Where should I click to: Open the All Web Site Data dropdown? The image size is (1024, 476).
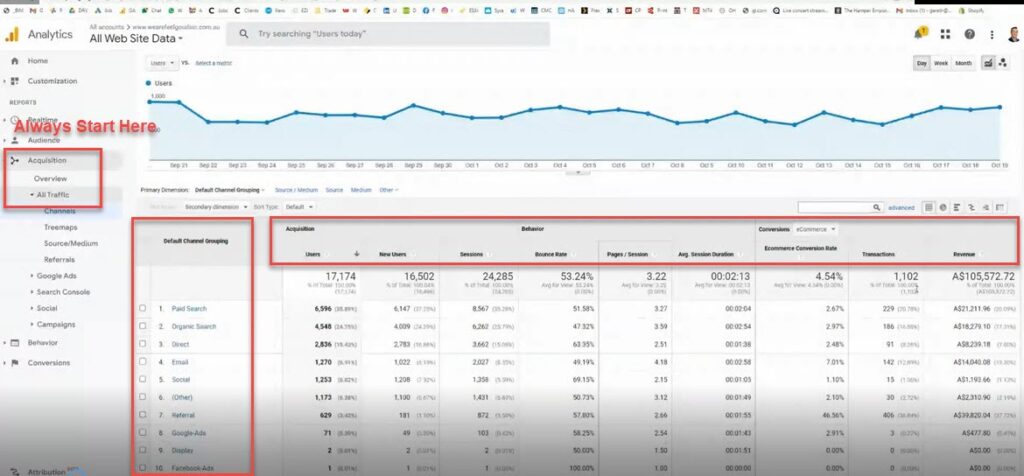click(136, 39)
